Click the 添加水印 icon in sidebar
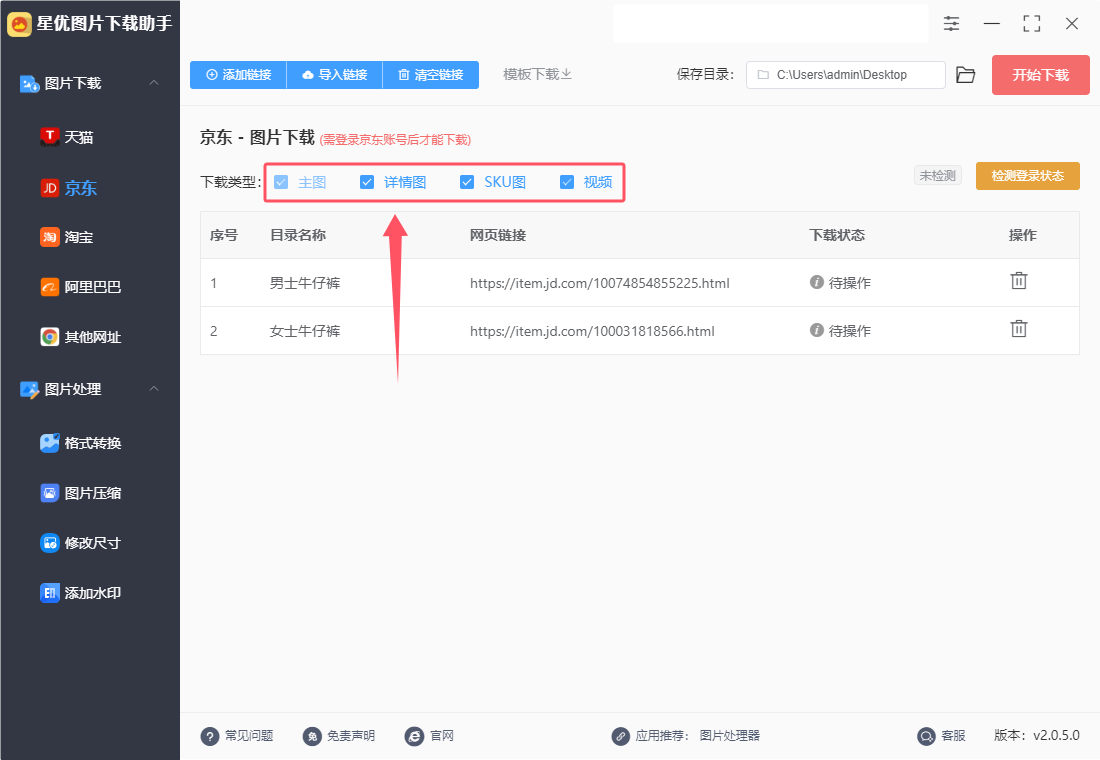Viewport: 1100px width, 760px height. pyautogui.click(x=49, y=593)
